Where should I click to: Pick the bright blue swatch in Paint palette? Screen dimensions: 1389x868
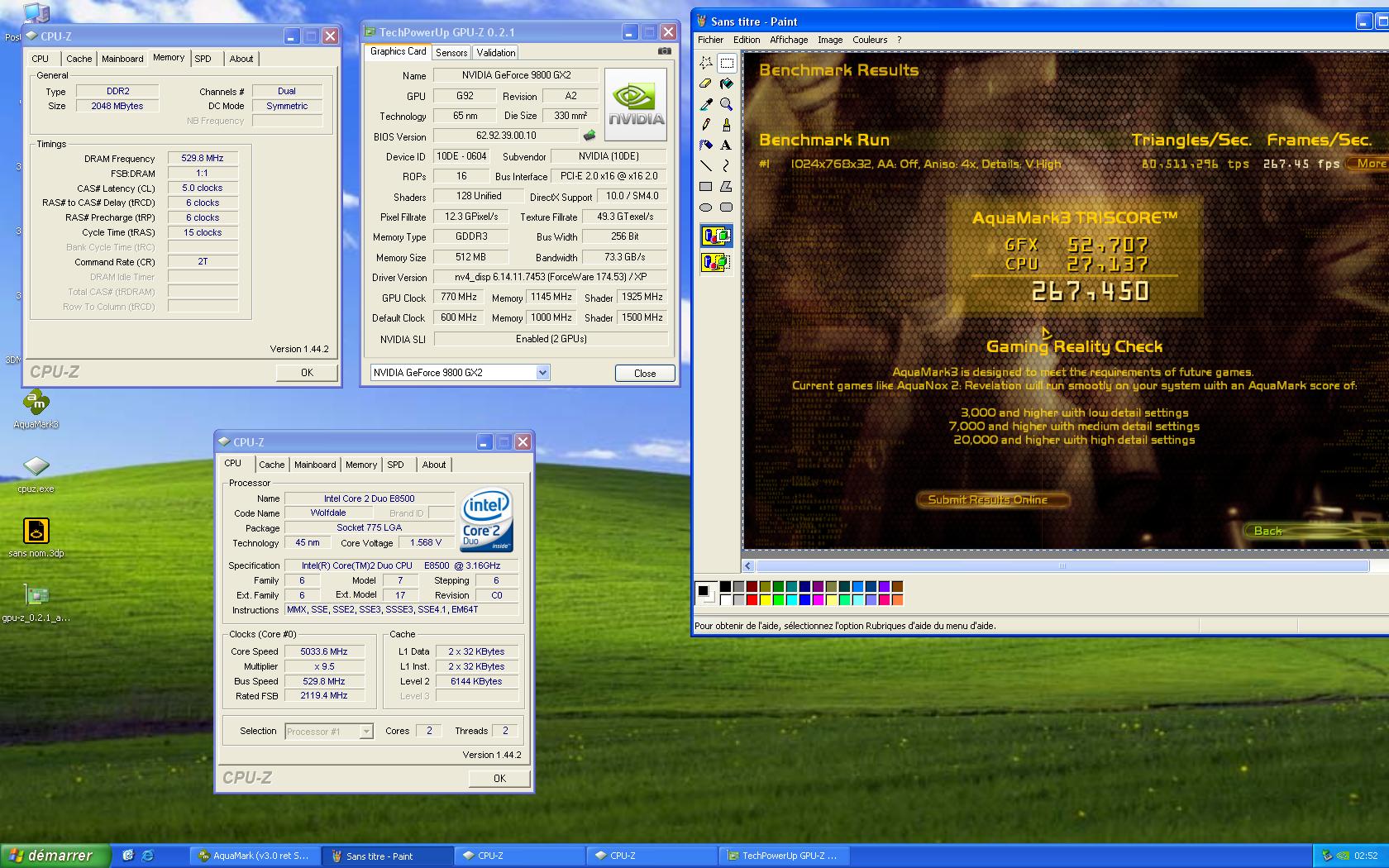804,600
